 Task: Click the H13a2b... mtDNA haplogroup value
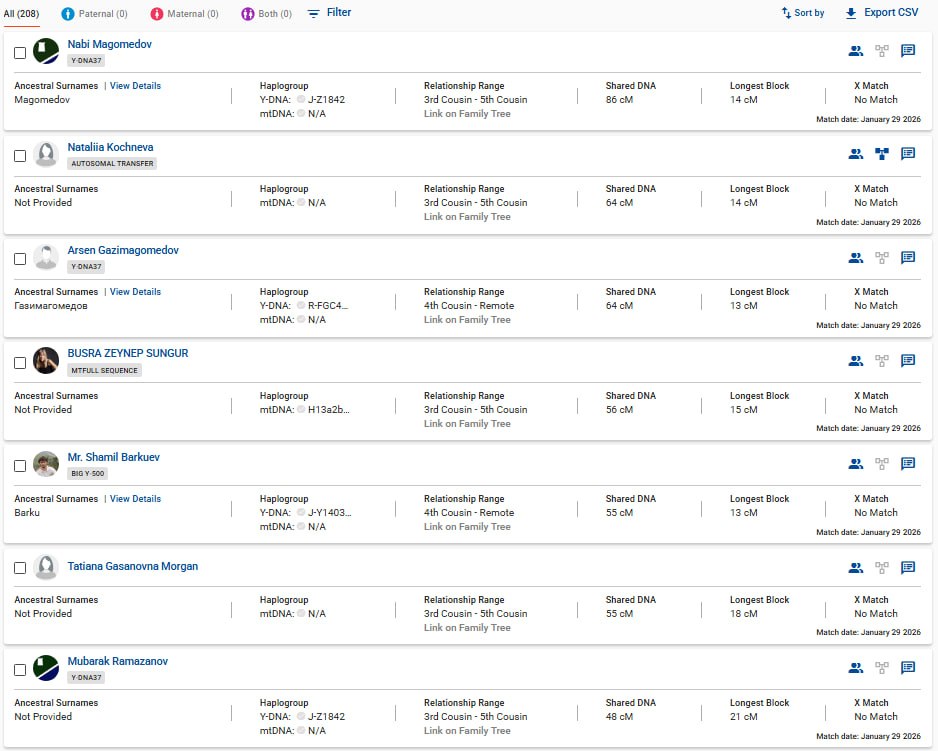click(x=328, y=410)
